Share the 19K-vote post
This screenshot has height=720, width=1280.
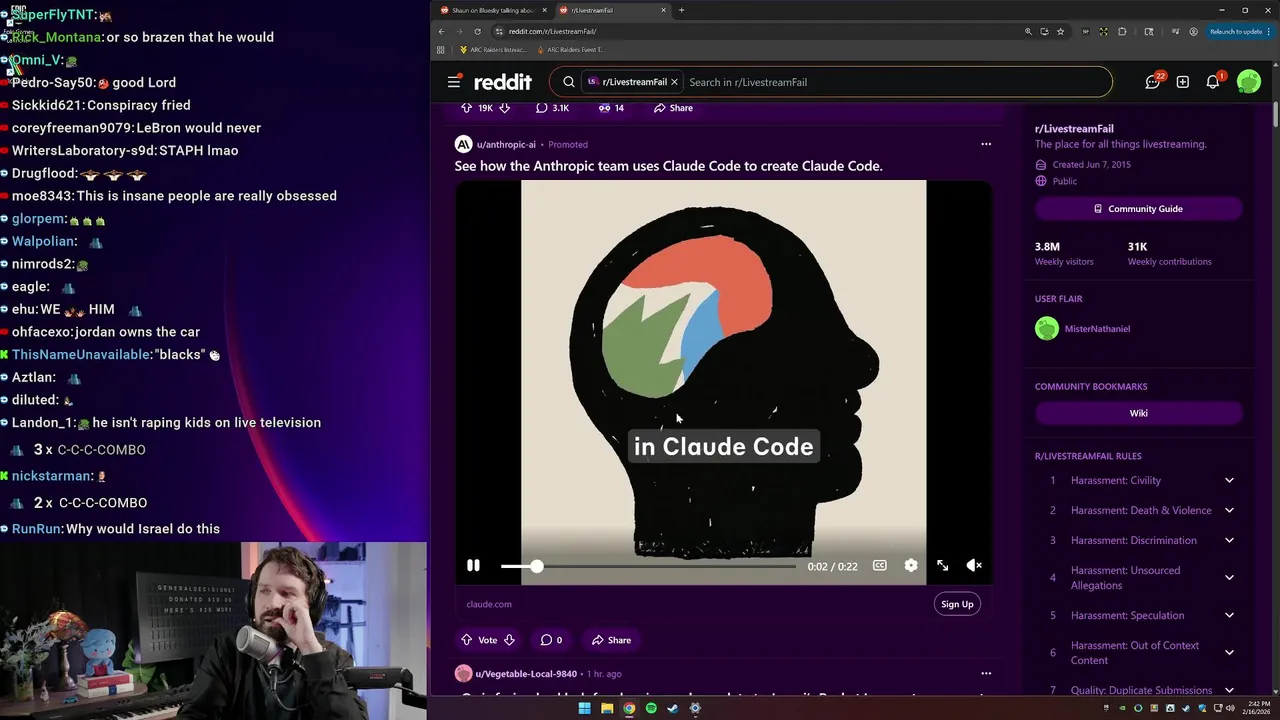click(673, 108)
